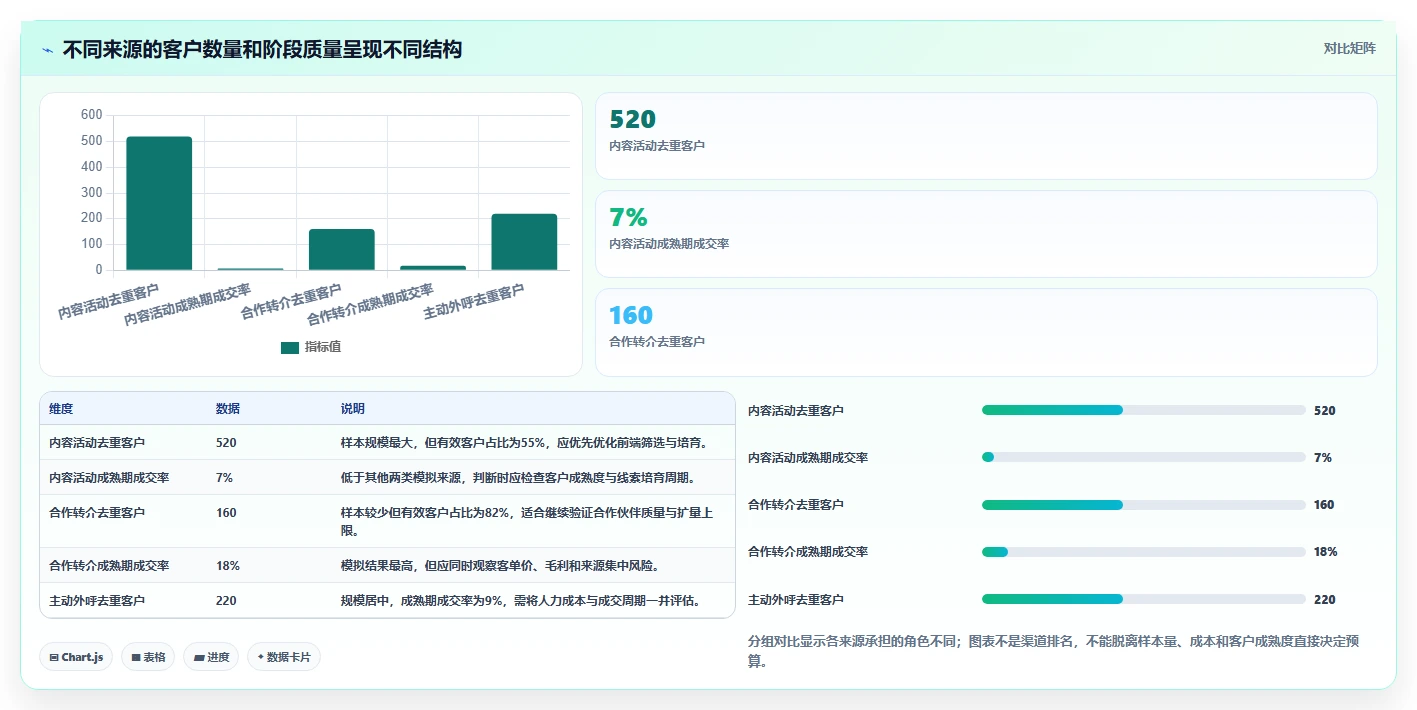Click the table data value 18%
The image size is (1417, 710).
228,565
